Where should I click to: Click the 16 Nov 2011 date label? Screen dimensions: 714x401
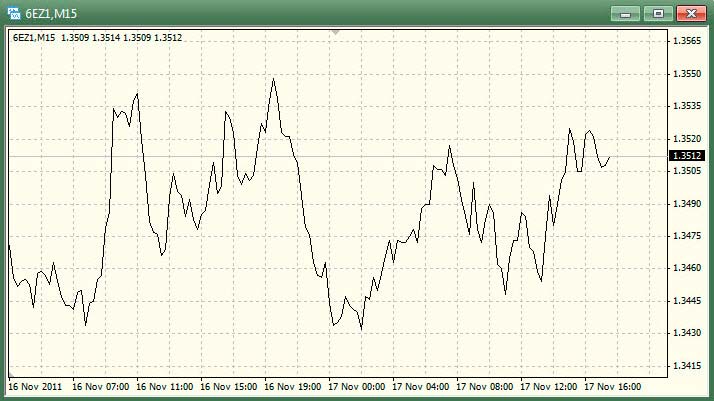point(35,386)
